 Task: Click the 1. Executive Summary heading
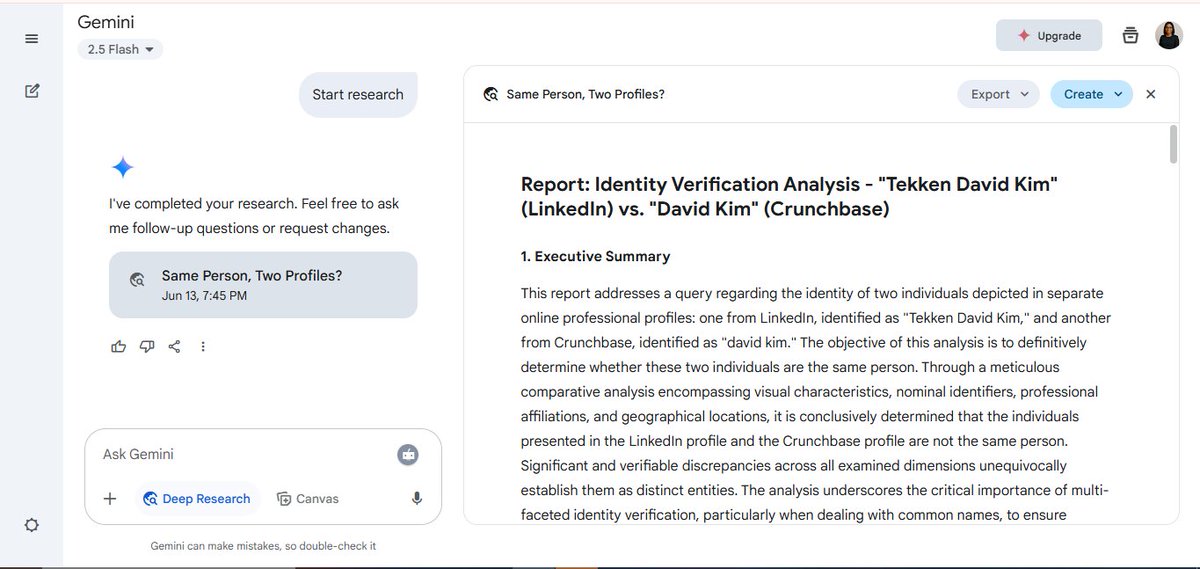pos(596,257)
